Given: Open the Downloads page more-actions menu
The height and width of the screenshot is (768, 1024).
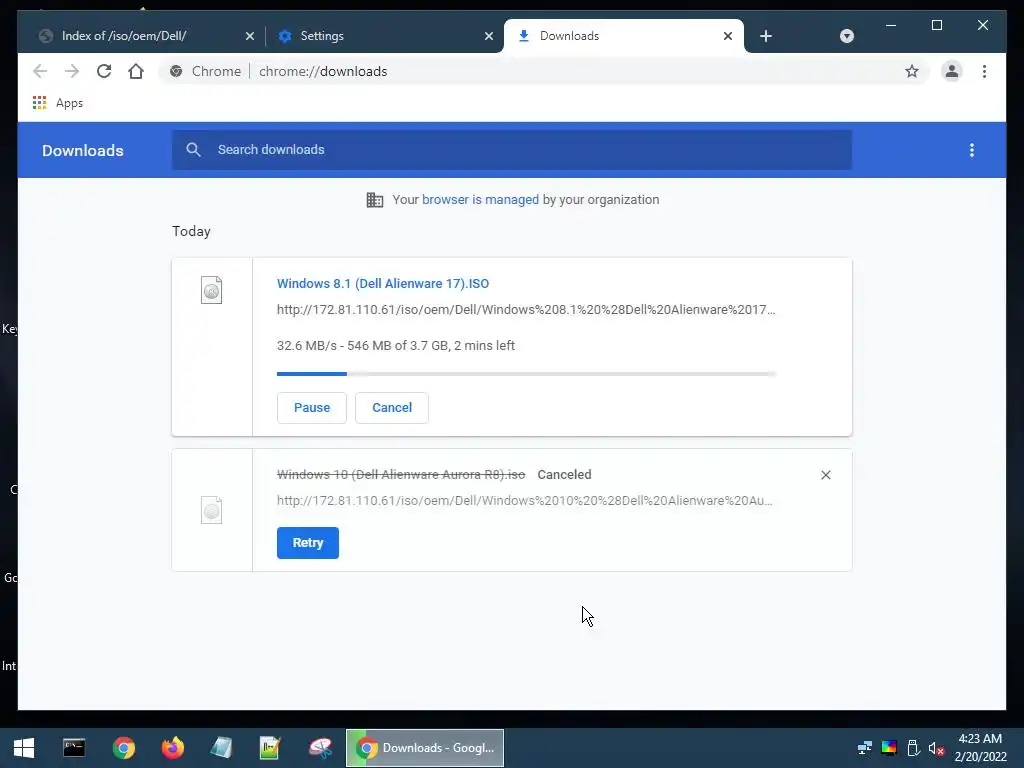Looking at the screenshot, I should [x=972, y=150].
